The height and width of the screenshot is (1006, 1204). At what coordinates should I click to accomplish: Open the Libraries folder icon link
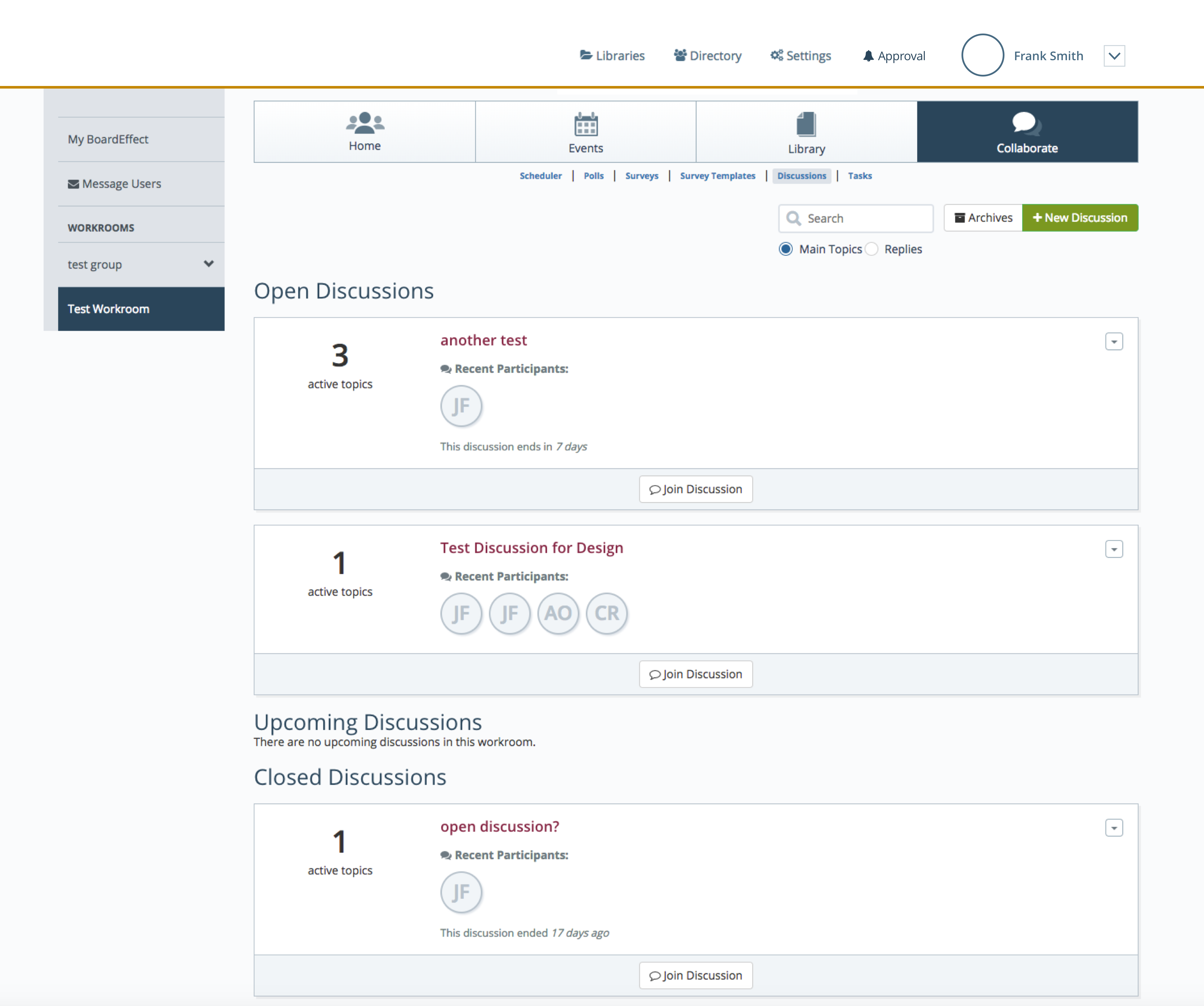pyautogui.click(x=585, y=55)
